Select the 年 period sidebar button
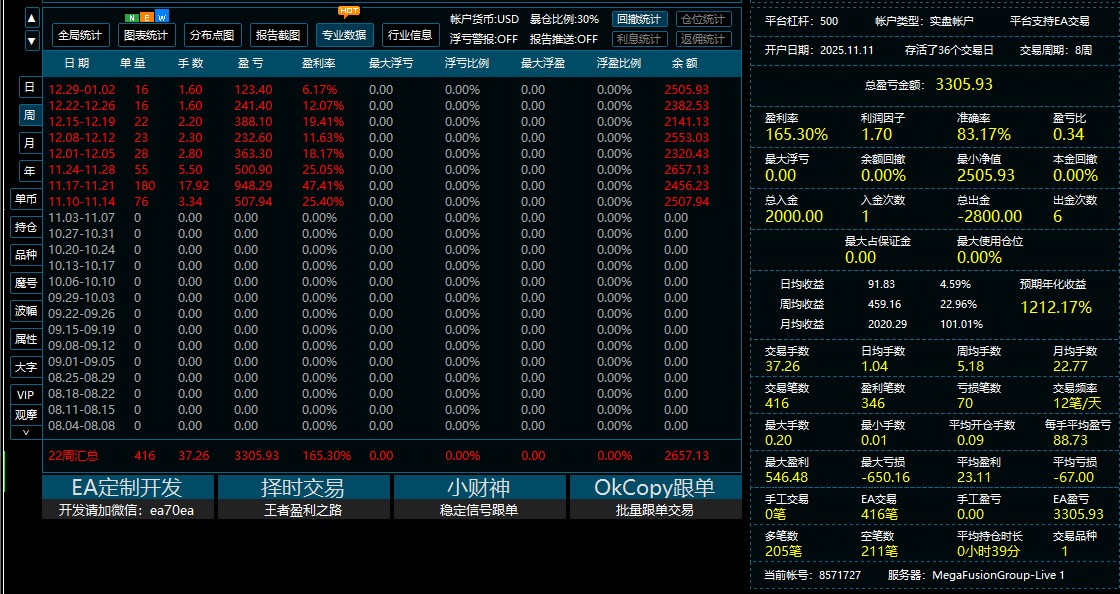 pyautogui.click(x=29, y=171)
